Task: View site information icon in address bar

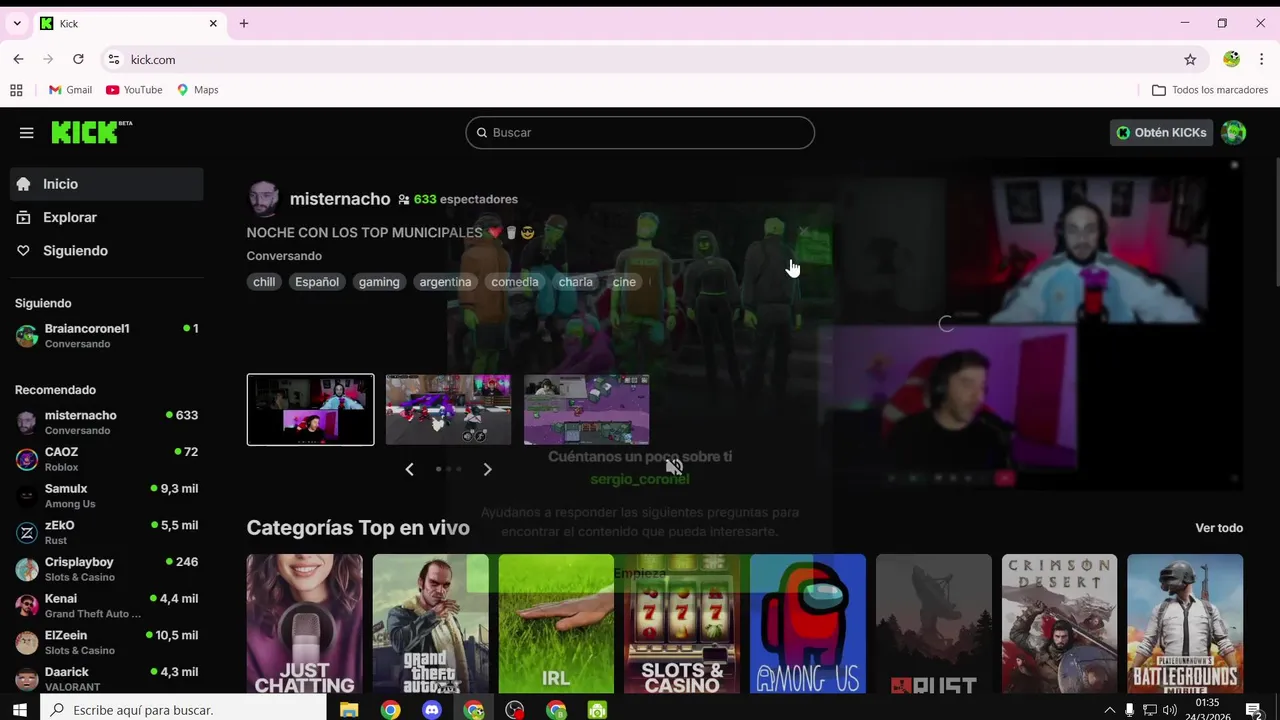Action: [113, 60]
